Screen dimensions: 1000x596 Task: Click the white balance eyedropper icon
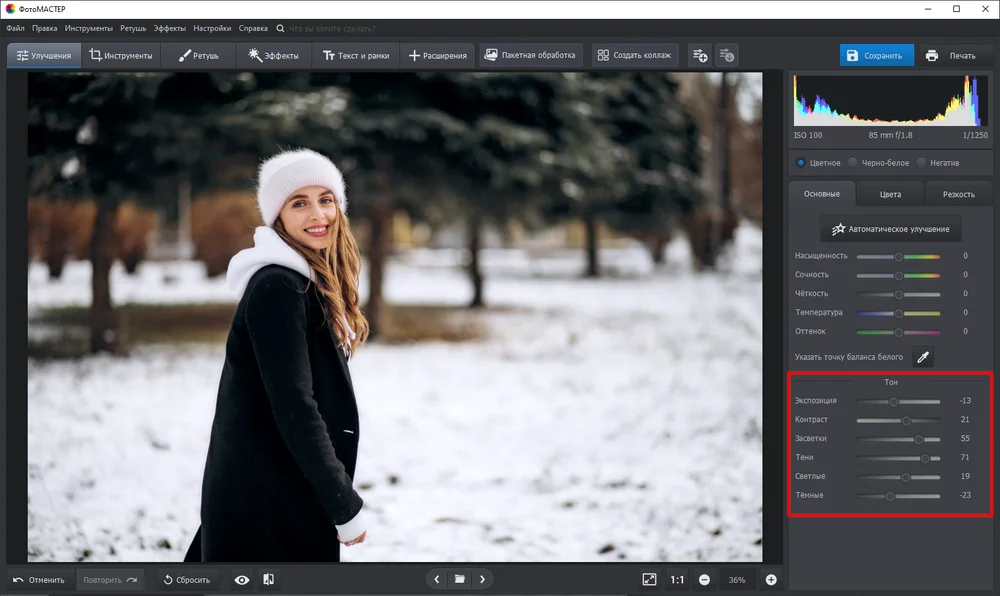922,357
